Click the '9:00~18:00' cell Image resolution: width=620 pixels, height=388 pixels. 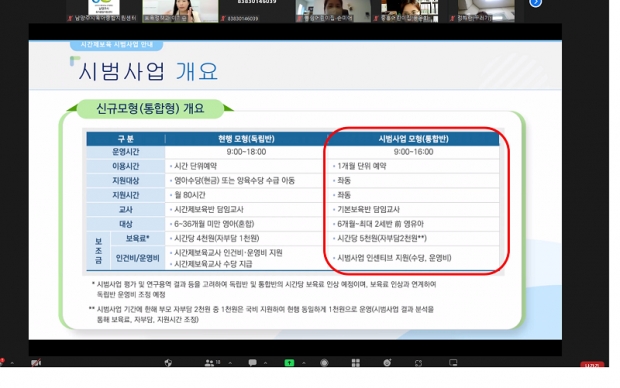tap(246, 152)
